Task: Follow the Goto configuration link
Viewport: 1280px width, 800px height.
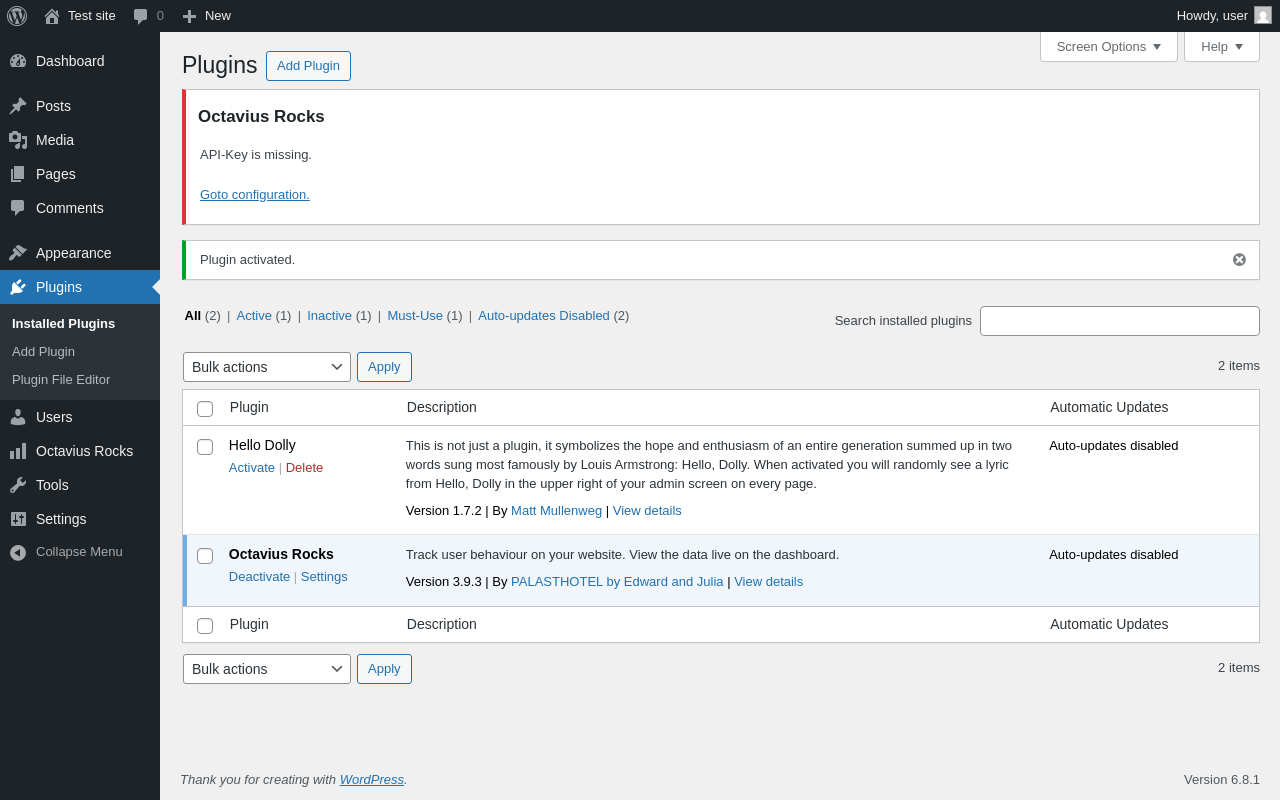Action: [x=255, y=195]
